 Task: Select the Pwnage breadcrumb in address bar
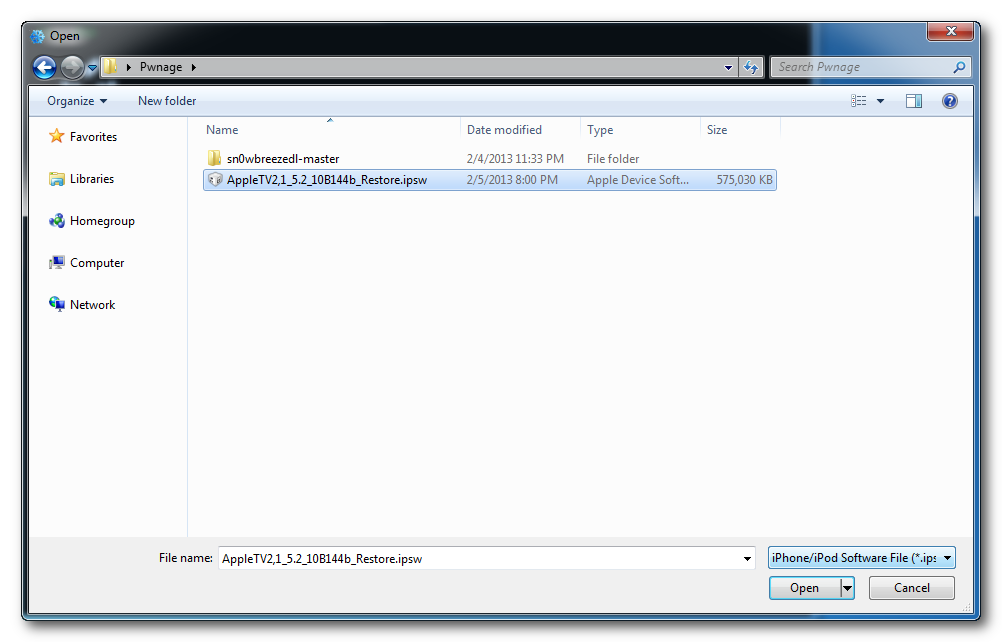click(x=161, y=67)
